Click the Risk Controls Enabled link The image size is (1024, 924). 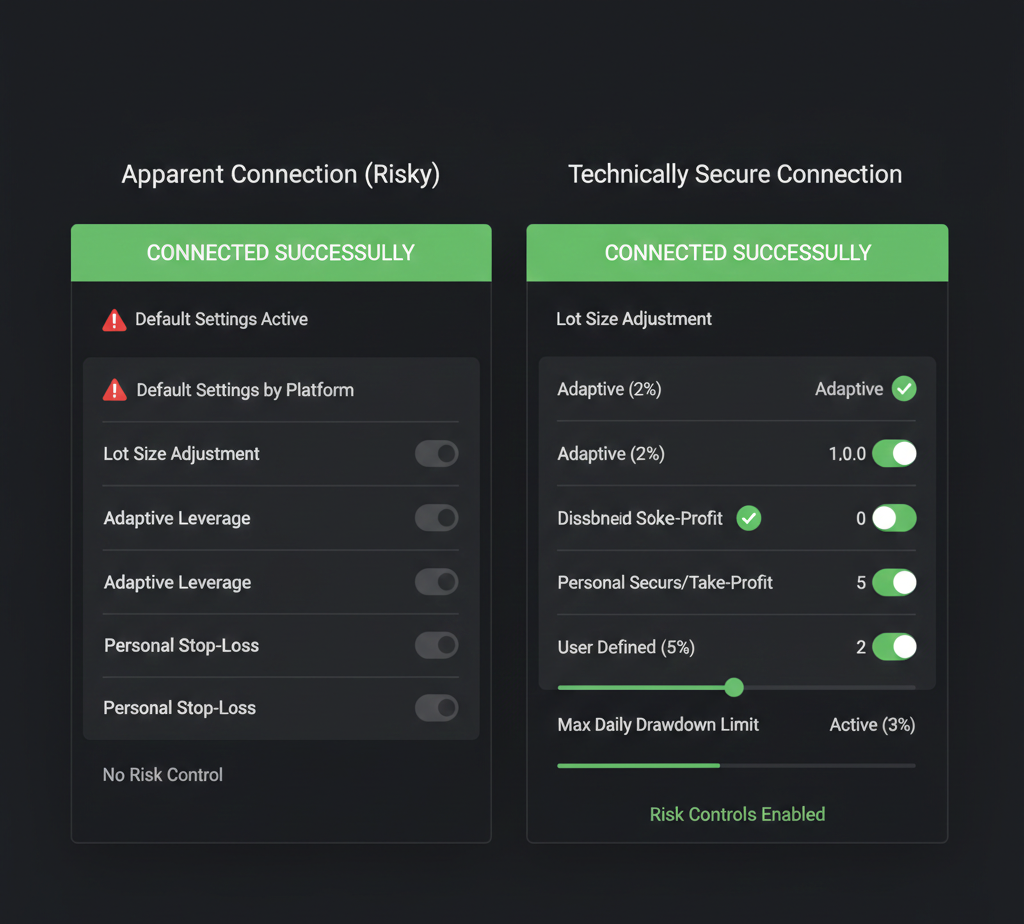point(737,814)
